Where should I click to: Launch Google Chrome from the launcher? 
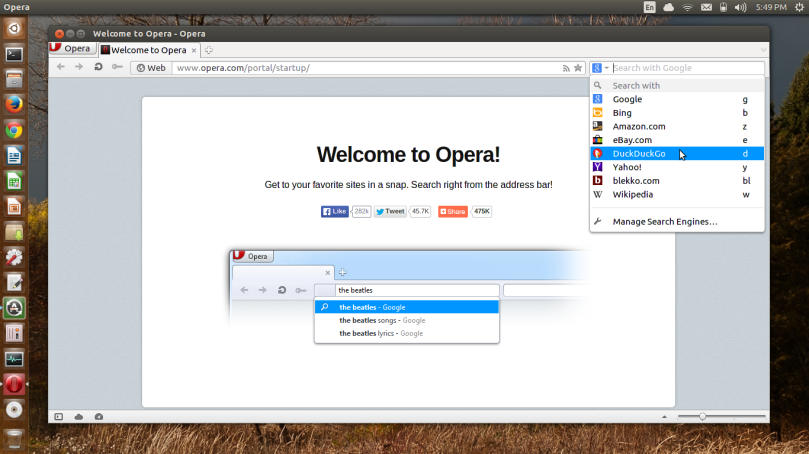[14, 130]
